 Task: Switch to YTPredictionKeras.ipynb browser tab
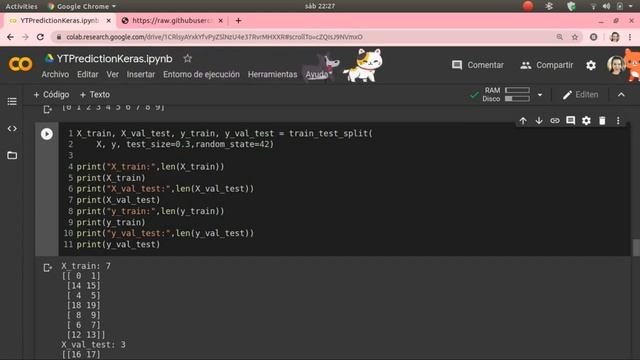pyautogui.click(x=59, y=20)
